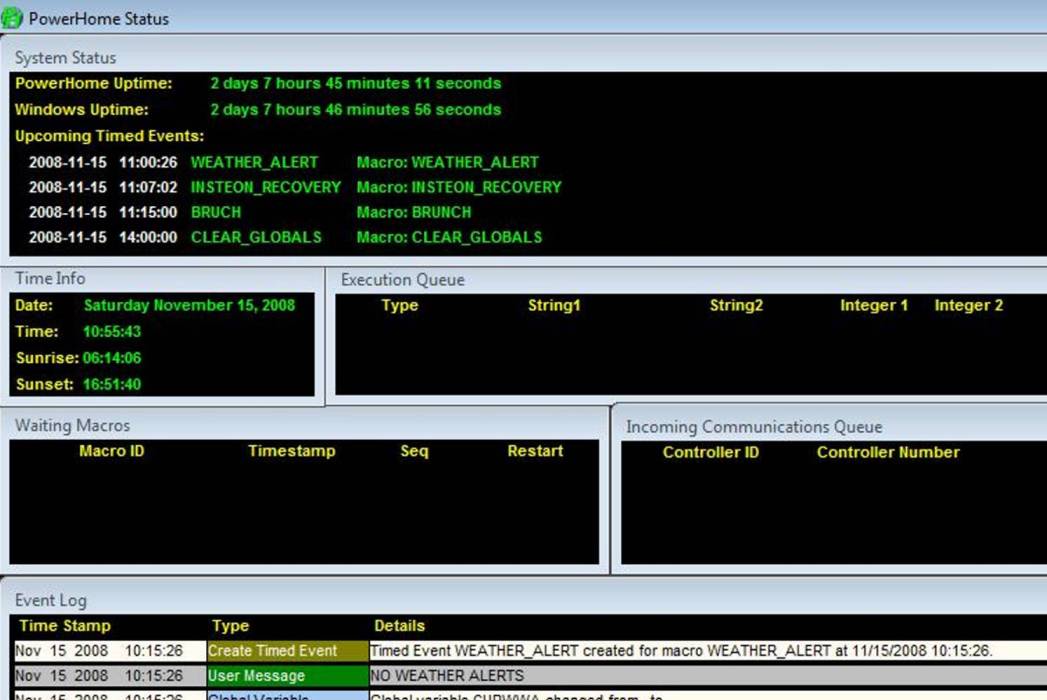
Task: Select the uptime value ending in 56 seconds
Action: [356, 110]
